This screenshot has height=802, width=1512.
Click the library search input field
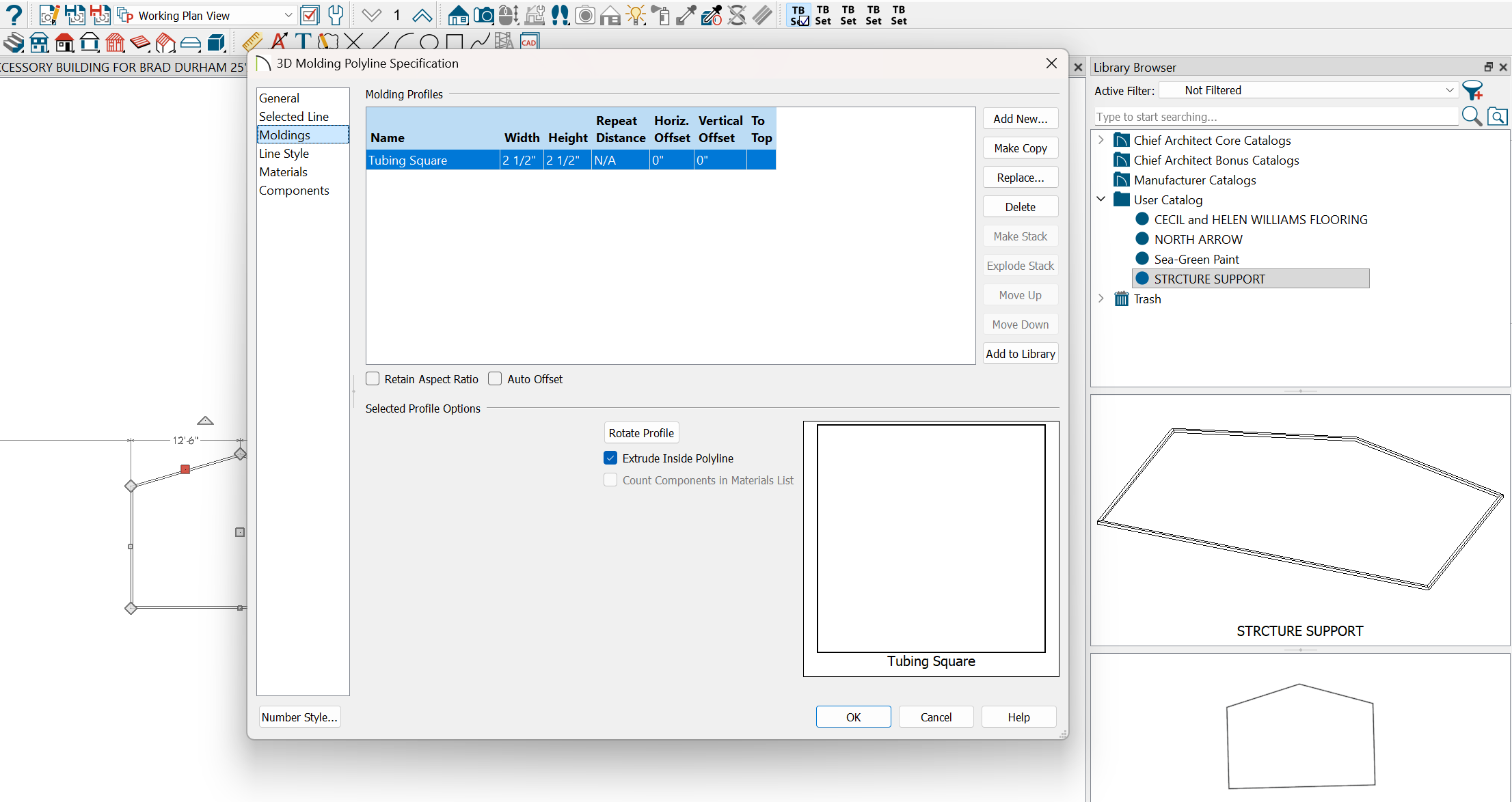pos(1275,117)
